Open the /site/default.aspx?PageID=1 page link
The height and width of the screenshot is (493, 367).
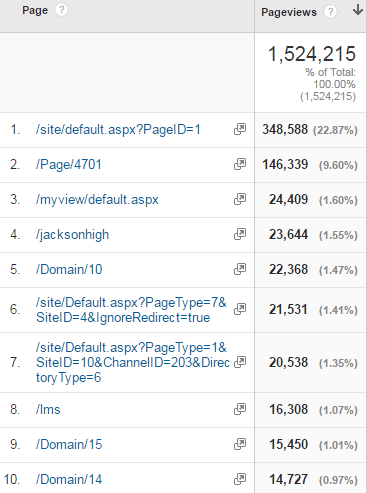[x=118, y=129]
